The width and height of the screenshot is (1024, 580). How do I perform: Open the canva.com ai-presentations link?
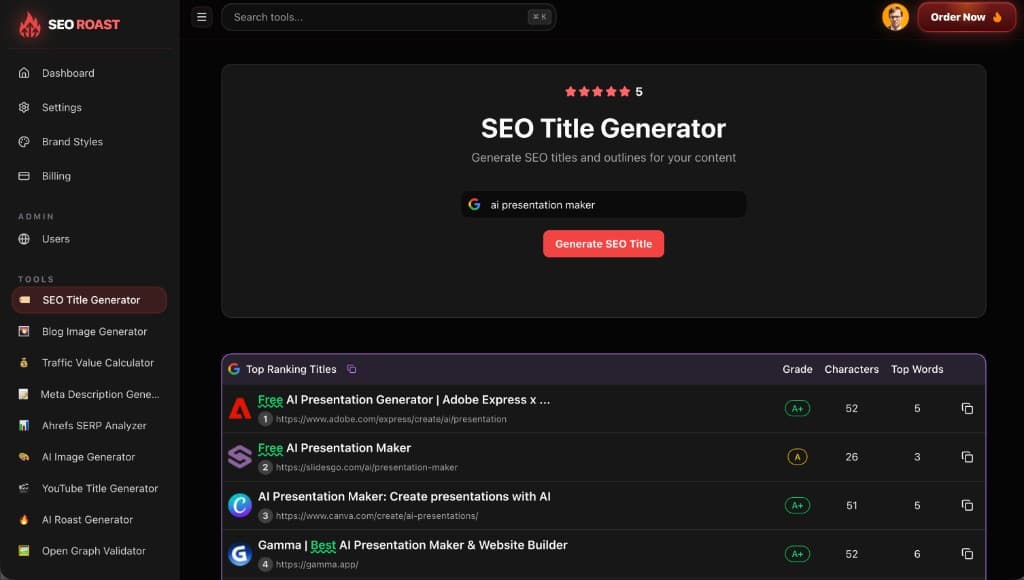point(377,516)
